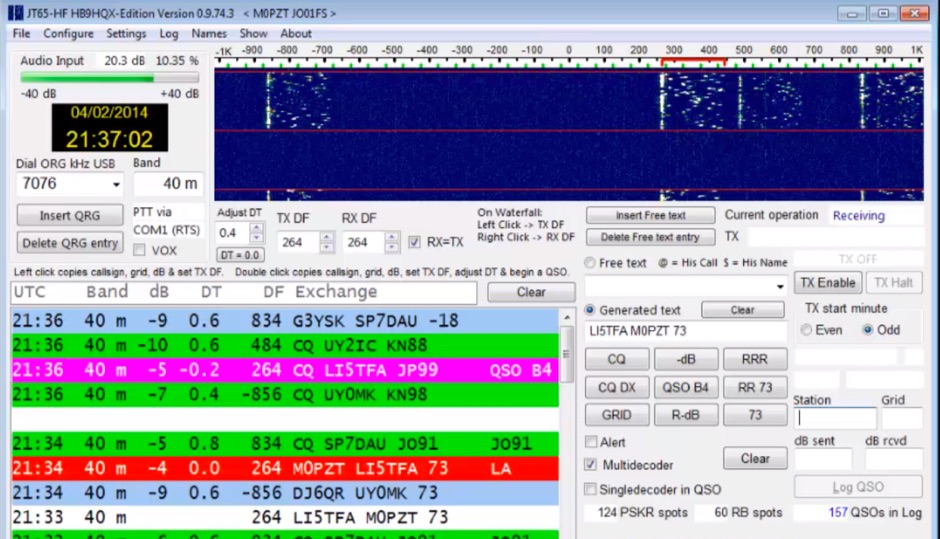Click the R-dB message button
Image resolution: width=940 pixels, height=539 pixels.
[686, 415]
